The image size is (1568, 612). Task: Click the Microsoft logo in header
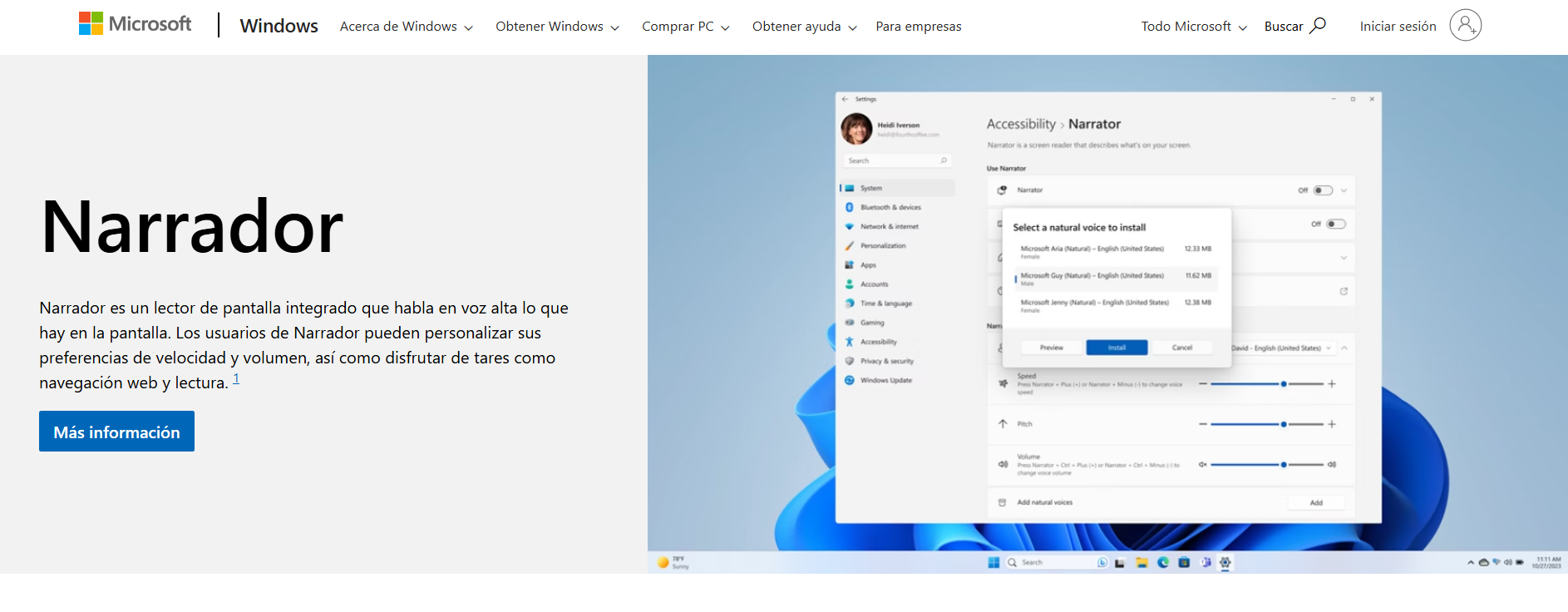coord(135,24)
